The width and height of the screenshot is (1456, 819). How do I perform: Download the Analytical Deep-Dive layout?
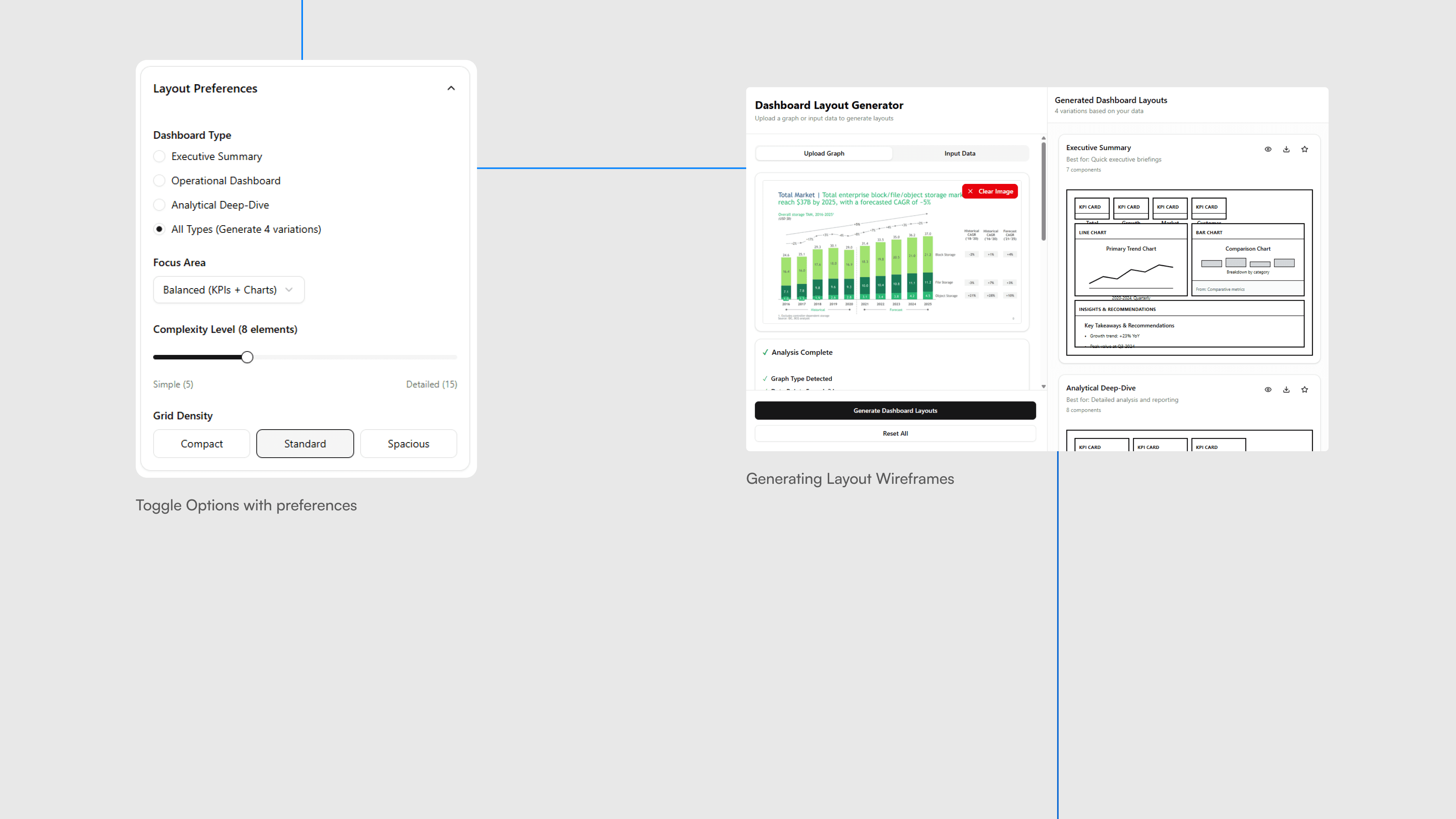click(x=1286, y=389)
